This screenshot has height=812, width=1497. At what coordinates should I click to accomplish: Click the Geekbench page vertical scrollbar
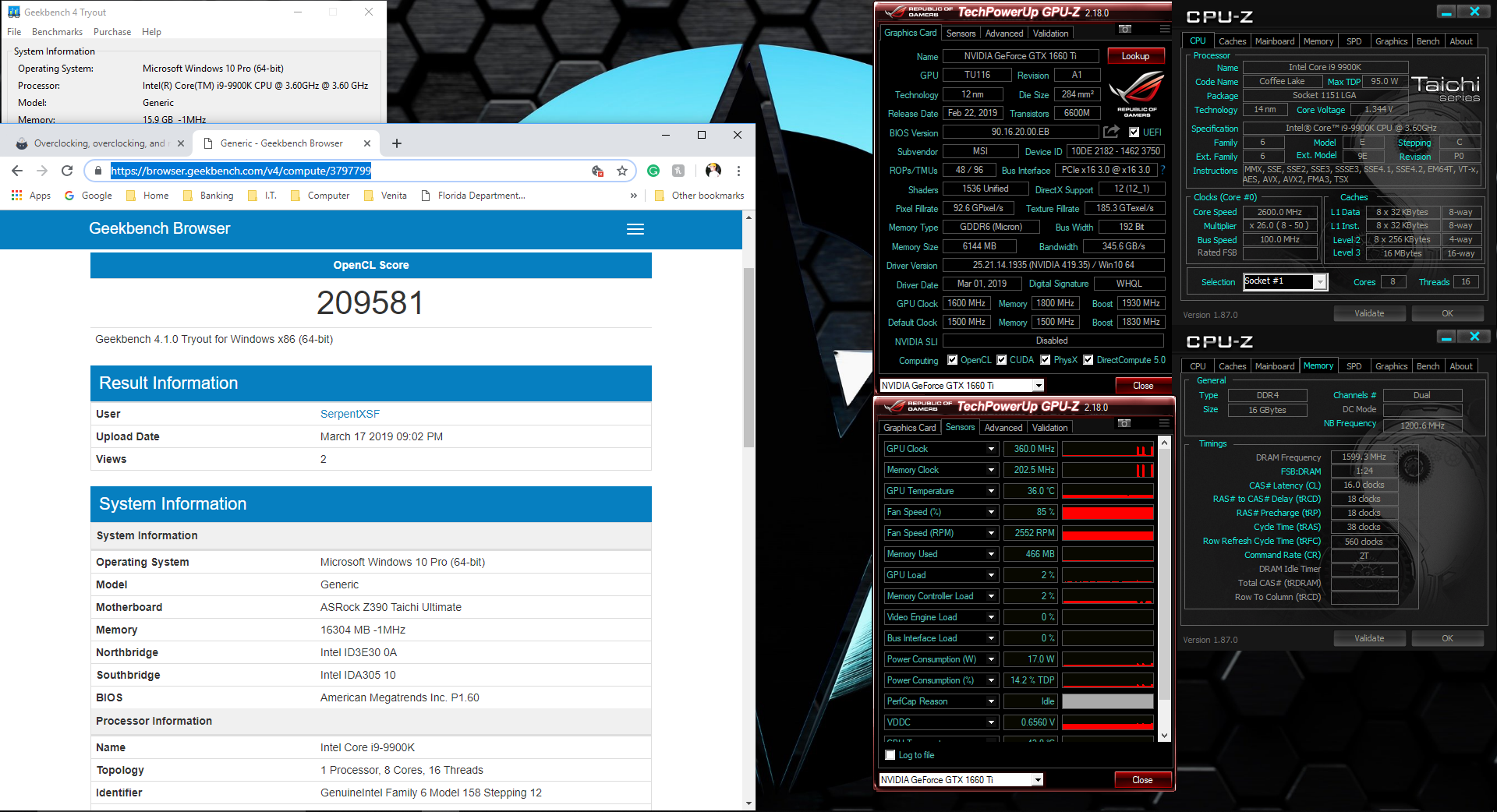[748, 358]
